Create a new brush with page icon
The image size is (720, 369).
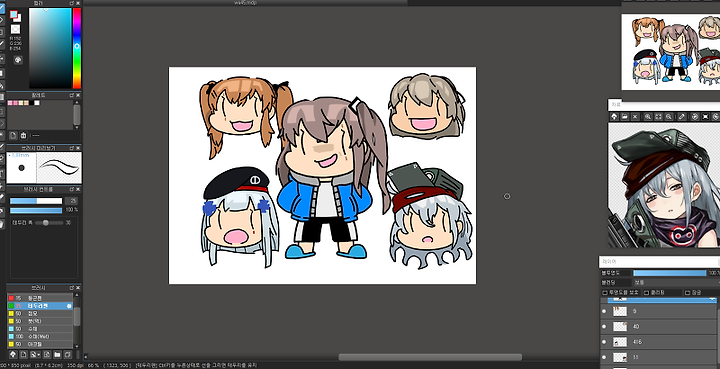point(23,354)
